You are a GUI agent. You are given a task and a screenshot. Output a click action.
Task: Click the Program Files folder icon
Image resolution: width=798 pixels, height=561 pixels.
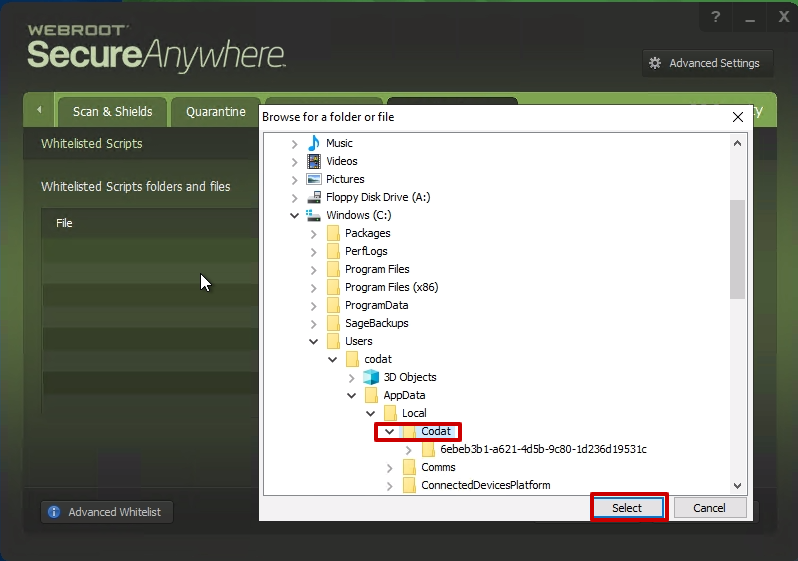tap(333, 269)
